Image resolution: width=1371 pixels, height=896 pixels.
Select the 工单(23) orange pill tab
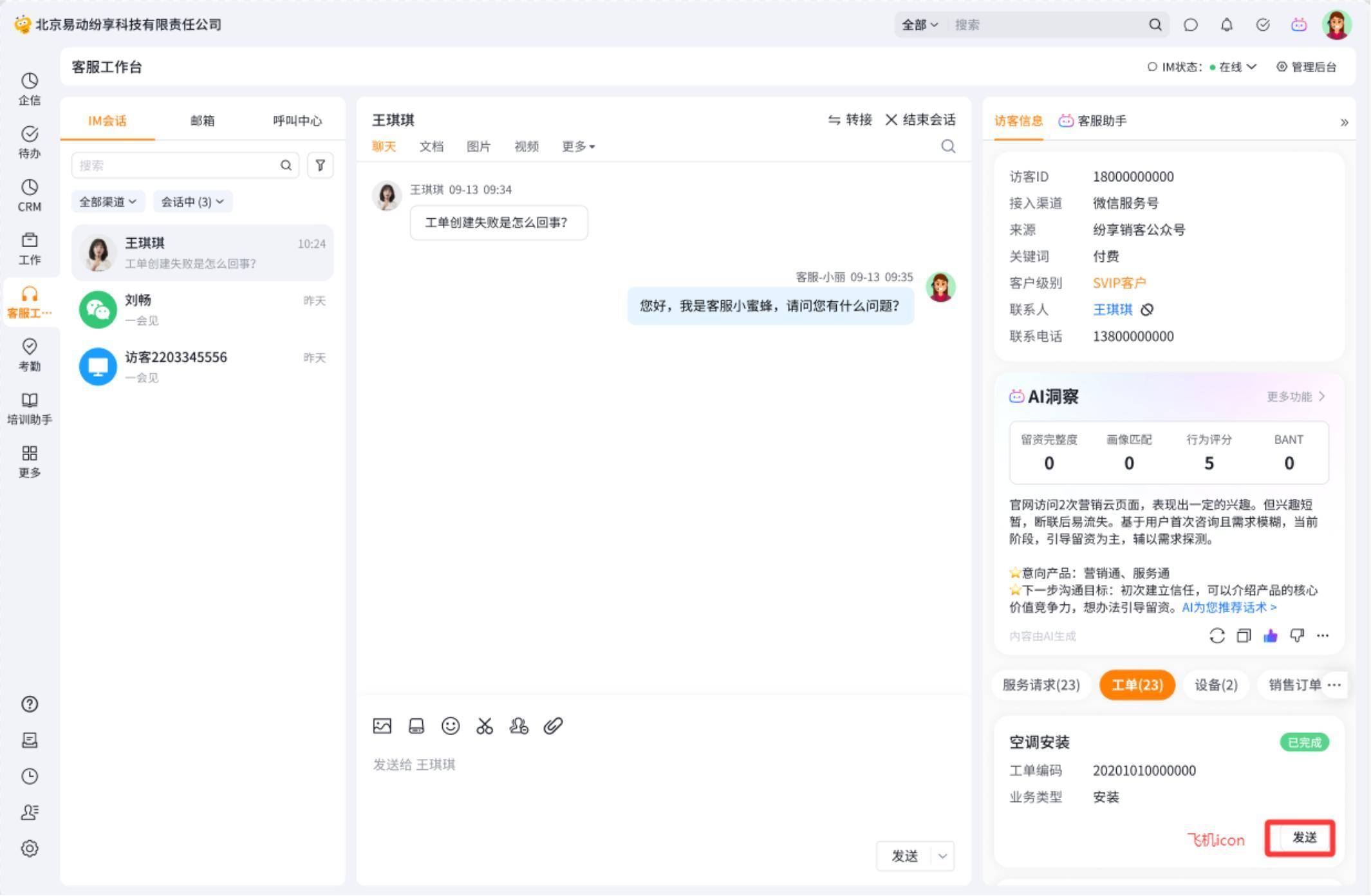pos(1137,685)
